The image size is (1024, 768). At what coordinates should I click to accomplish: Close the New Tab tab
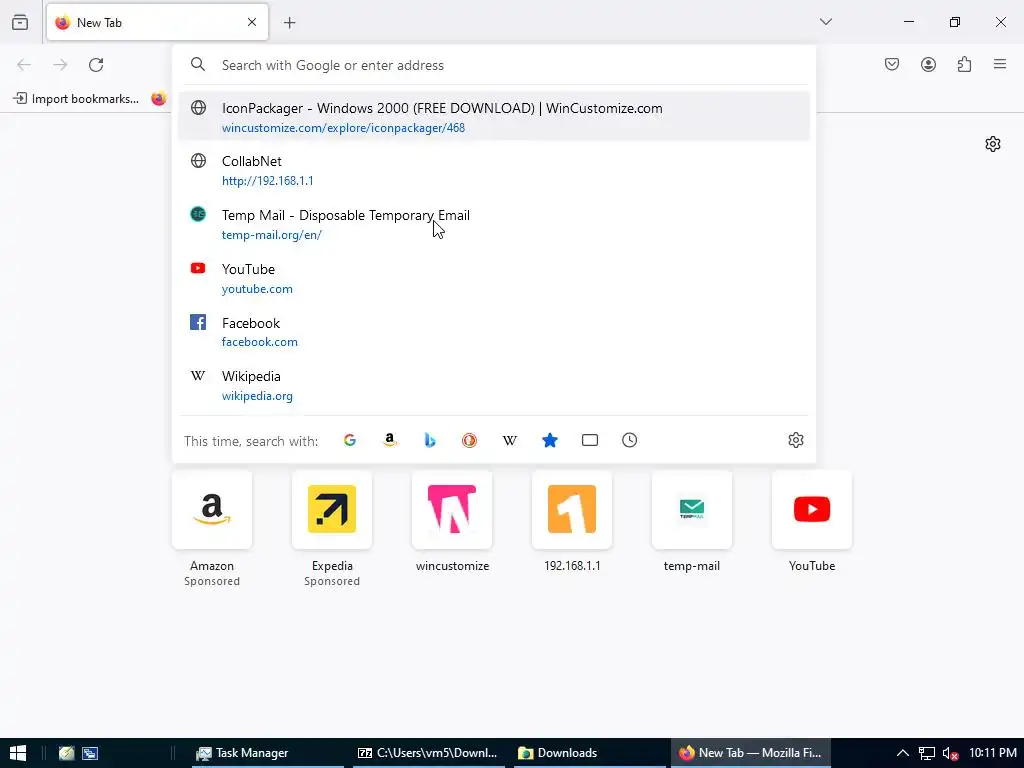252,22
